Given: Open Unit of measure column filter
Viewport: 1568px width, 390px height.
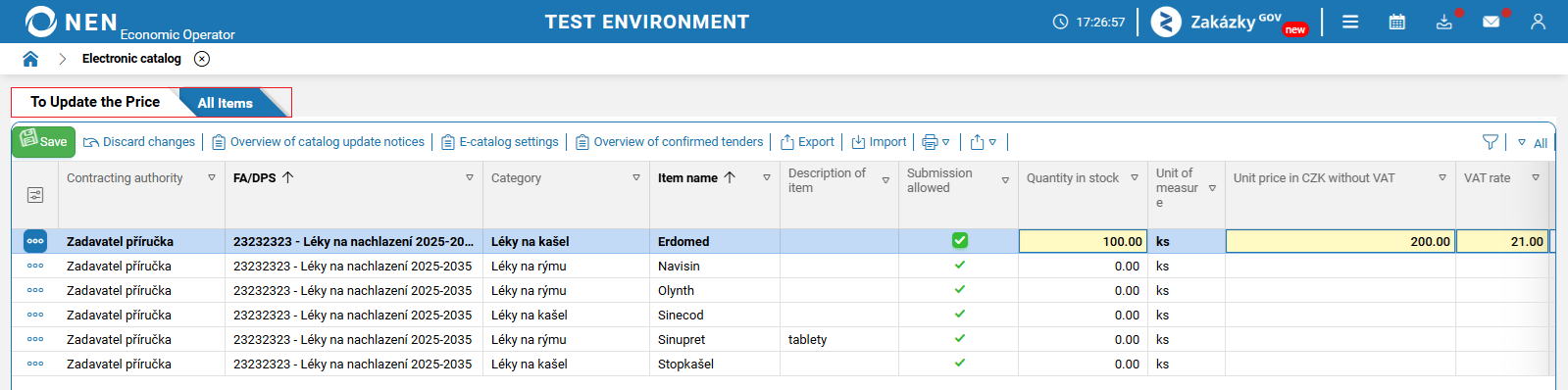Looking at the screenshot, I should pos(1212,188).
